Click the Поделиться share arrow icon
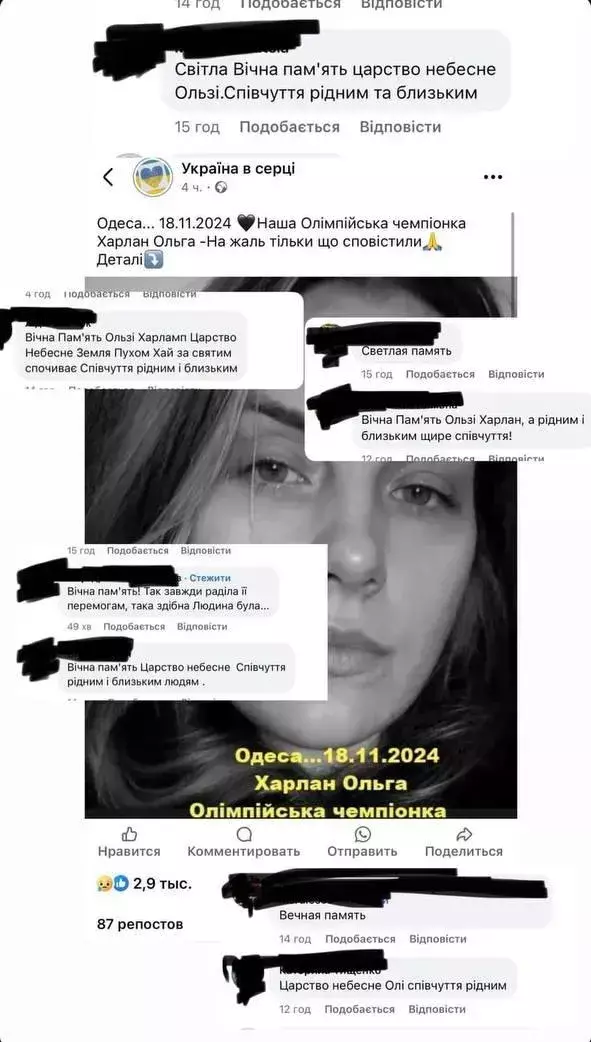The image size is (591, 1042). (x=465, y=834)
